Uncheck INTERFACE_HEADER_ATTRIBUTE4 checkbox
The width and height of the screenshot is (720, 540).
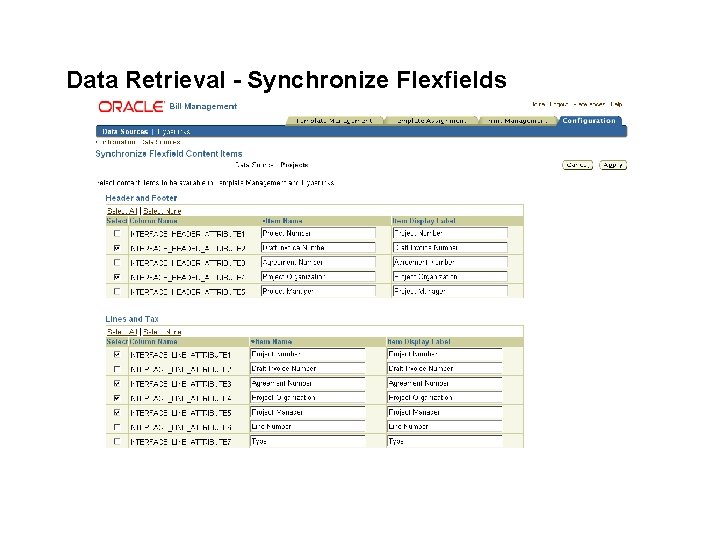pyautogui.click(x=117, y=277)
